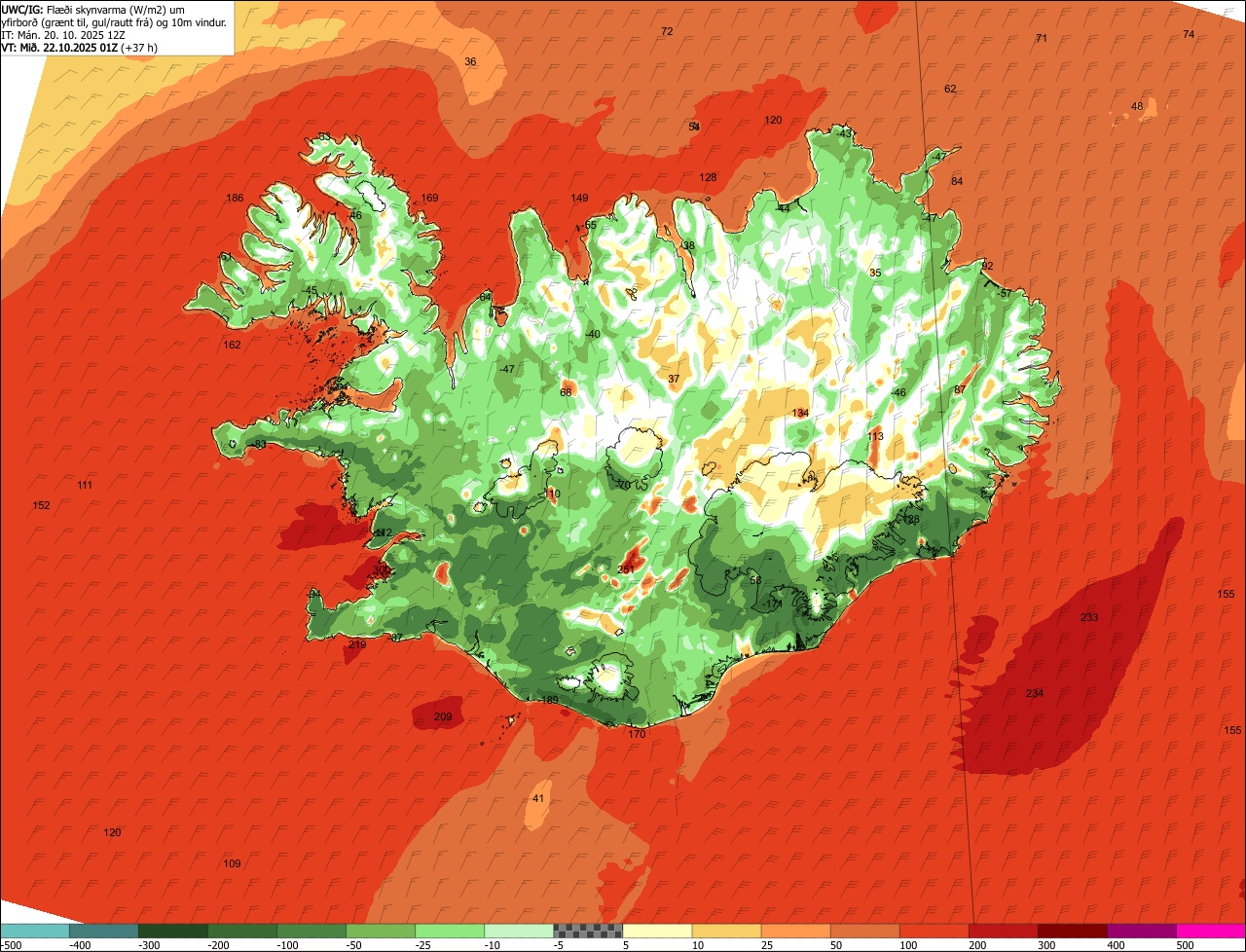Screen dimensions: 1246x952
Task: Click the map value 234 in the southeast sea
Action: [1035, 694]
